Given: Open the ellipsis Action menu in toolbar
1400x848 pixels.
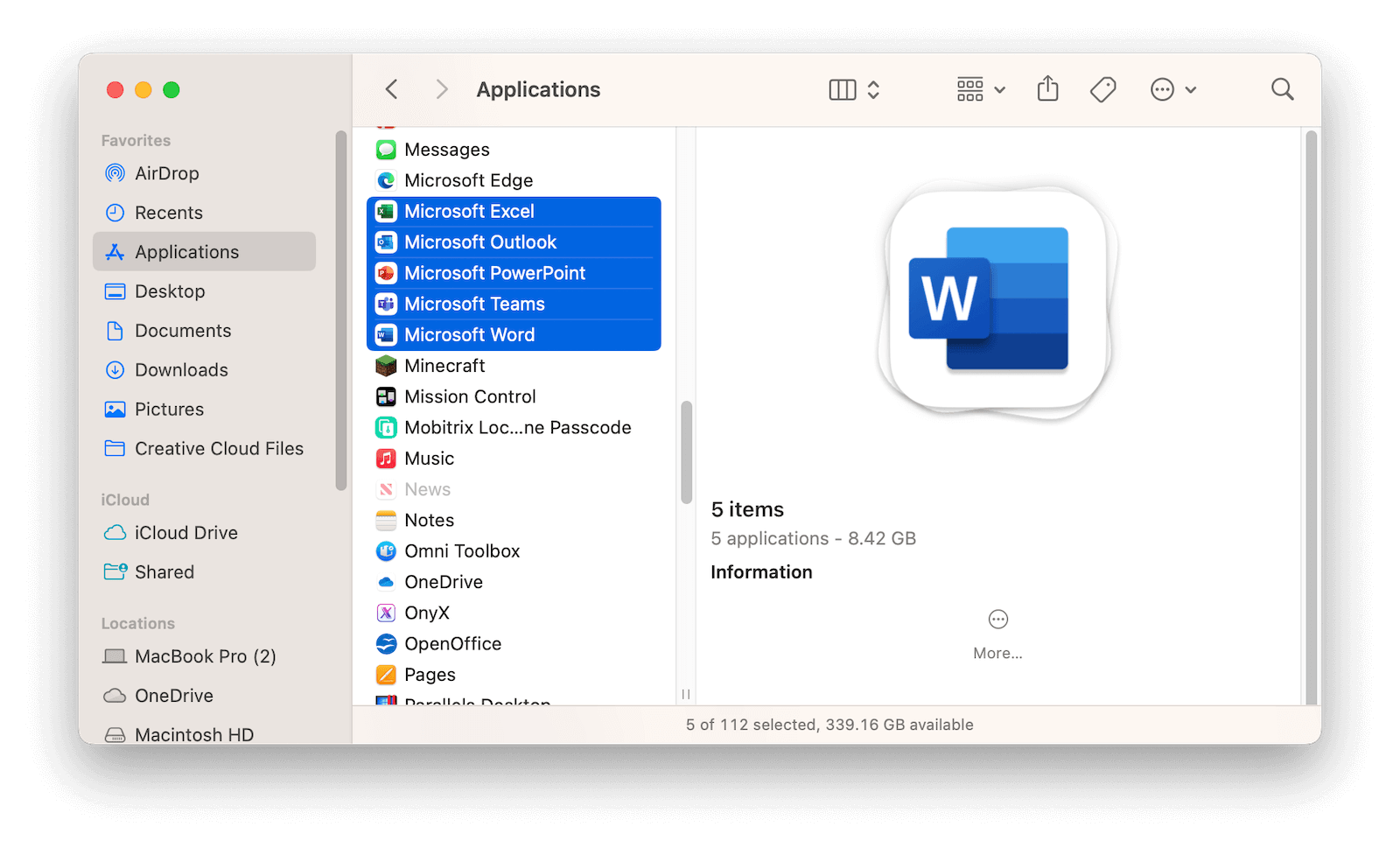Looking at the screenshot, I should point(1172,89).
